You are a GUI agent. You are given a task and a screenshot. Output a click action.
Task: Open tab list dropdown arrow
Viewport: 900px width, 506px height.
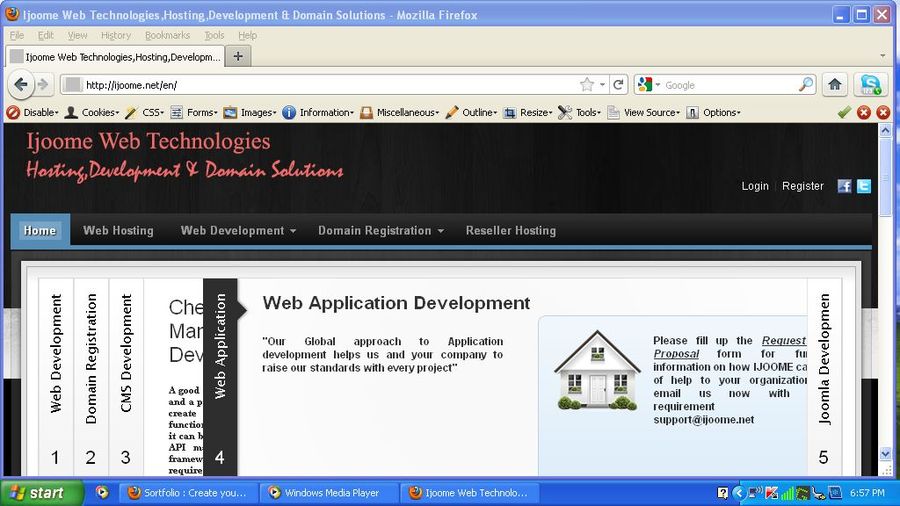[x=883, y=56]
